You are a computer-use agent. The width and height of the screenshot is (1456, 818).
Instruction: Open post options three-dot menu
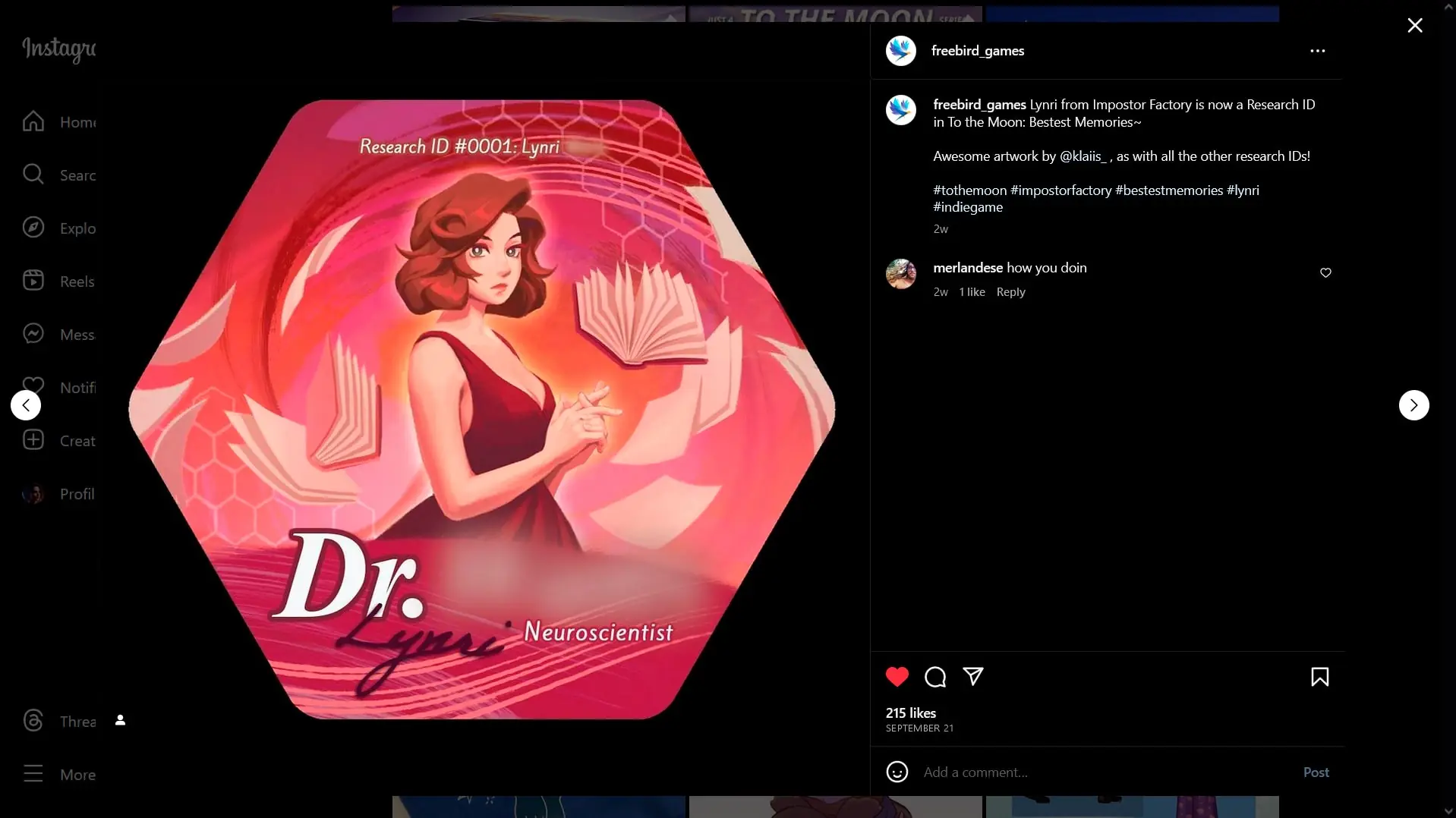click(x=1317, y=51)
